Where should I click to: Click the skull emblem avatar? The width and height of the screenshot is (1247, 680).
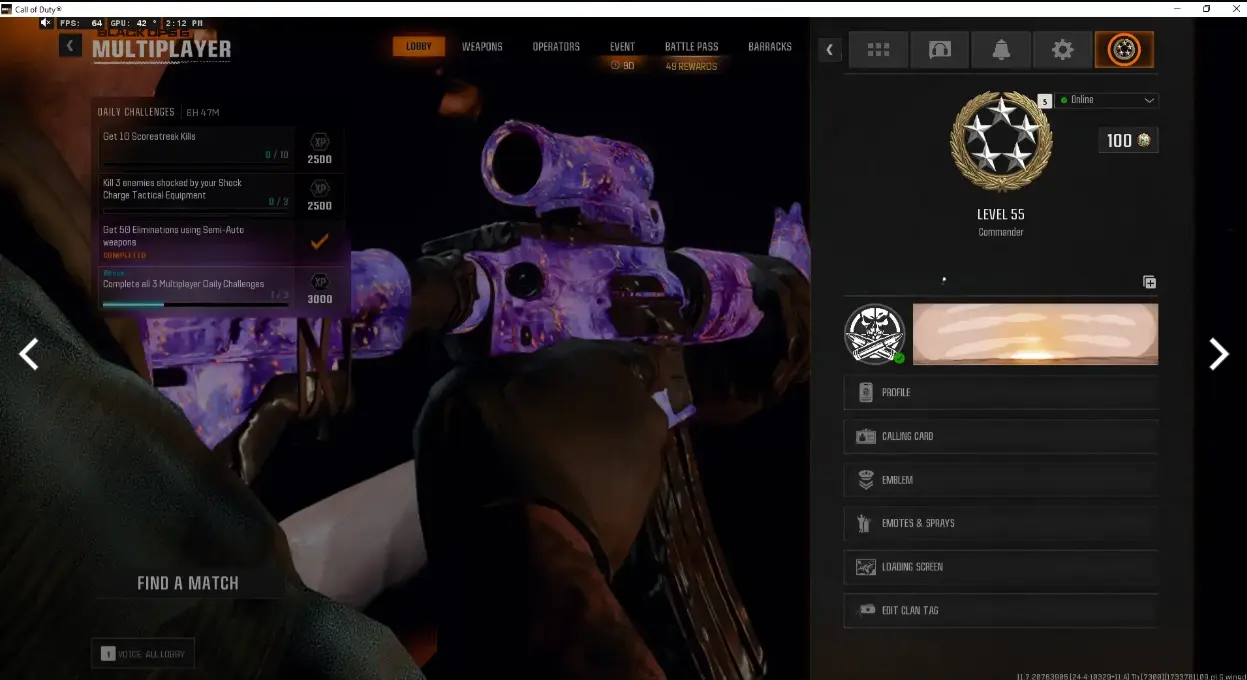(875, 334)
